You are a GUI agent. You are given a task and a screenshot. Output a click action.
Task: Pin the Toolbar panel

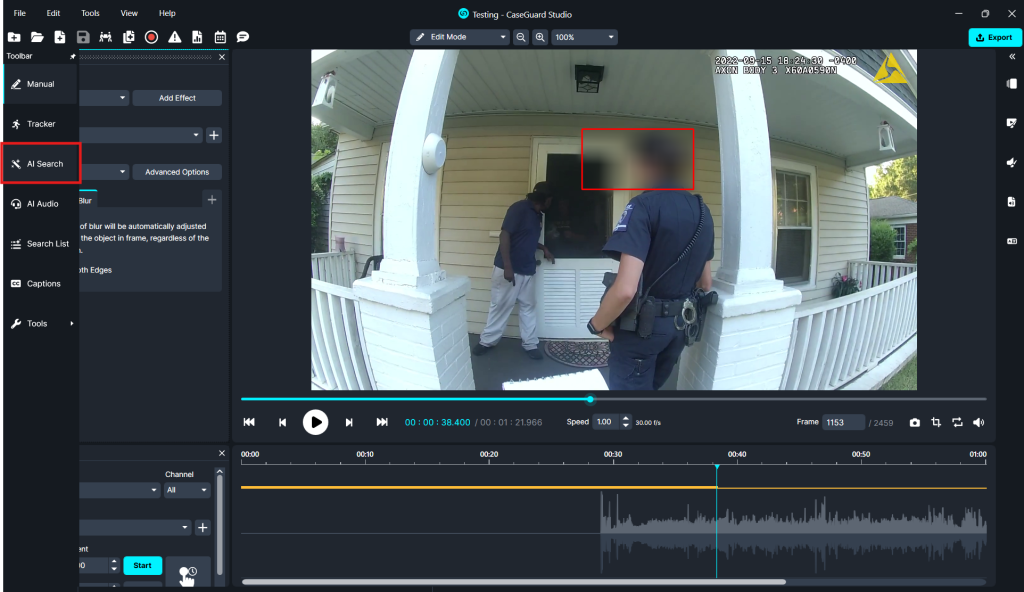72,57
